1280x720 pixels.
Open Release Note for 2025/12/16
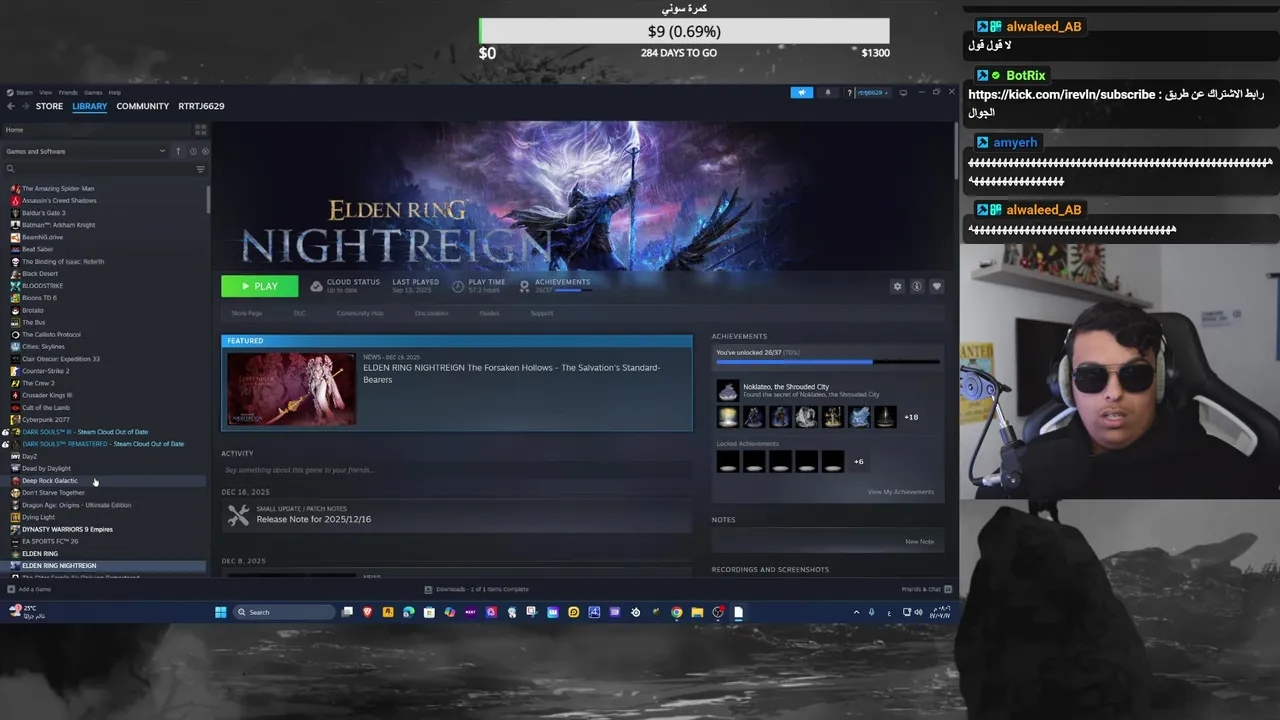[x=314, y=520]
